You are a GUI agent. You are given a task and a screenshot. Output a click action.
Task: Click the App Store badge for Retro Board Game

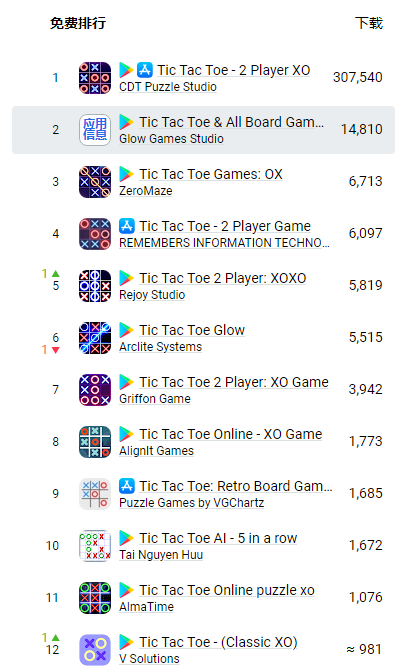point(127,486)
